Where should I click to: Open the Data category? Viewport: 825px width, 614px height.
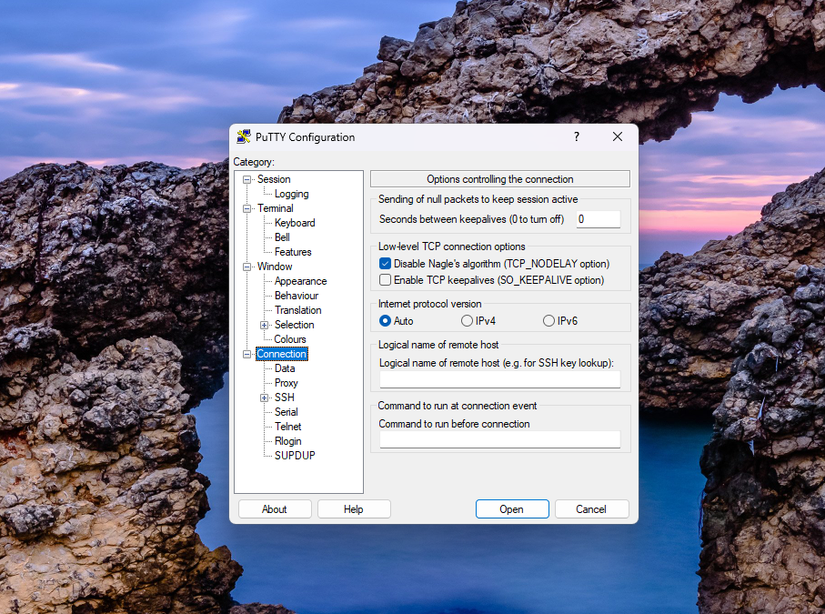coord(285,368)
